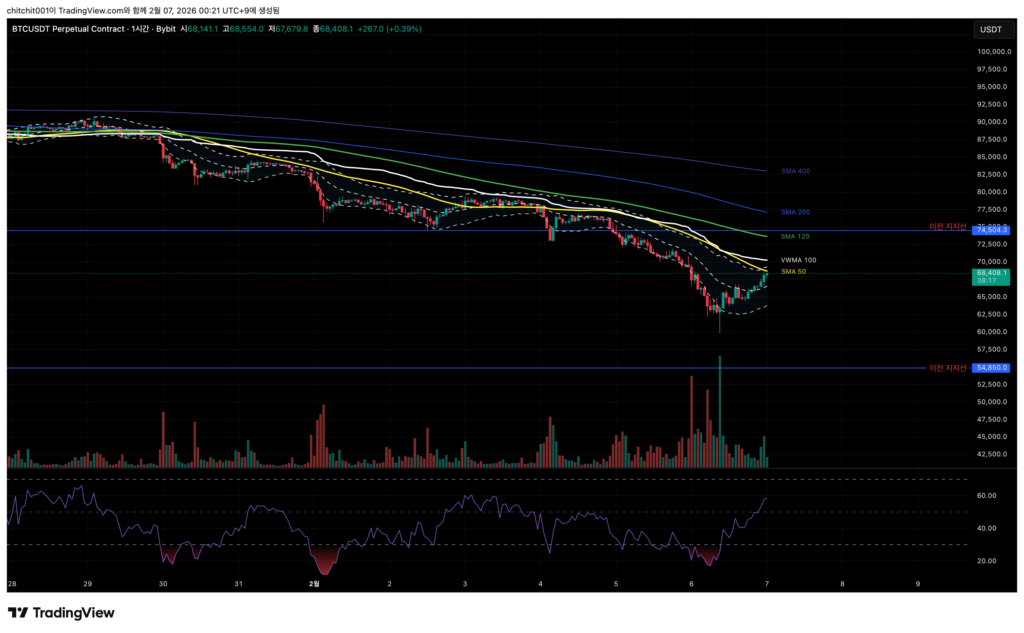Click the chitchit001 author name in header
The image size is (1024, 633).
click(x=37, y=10)
